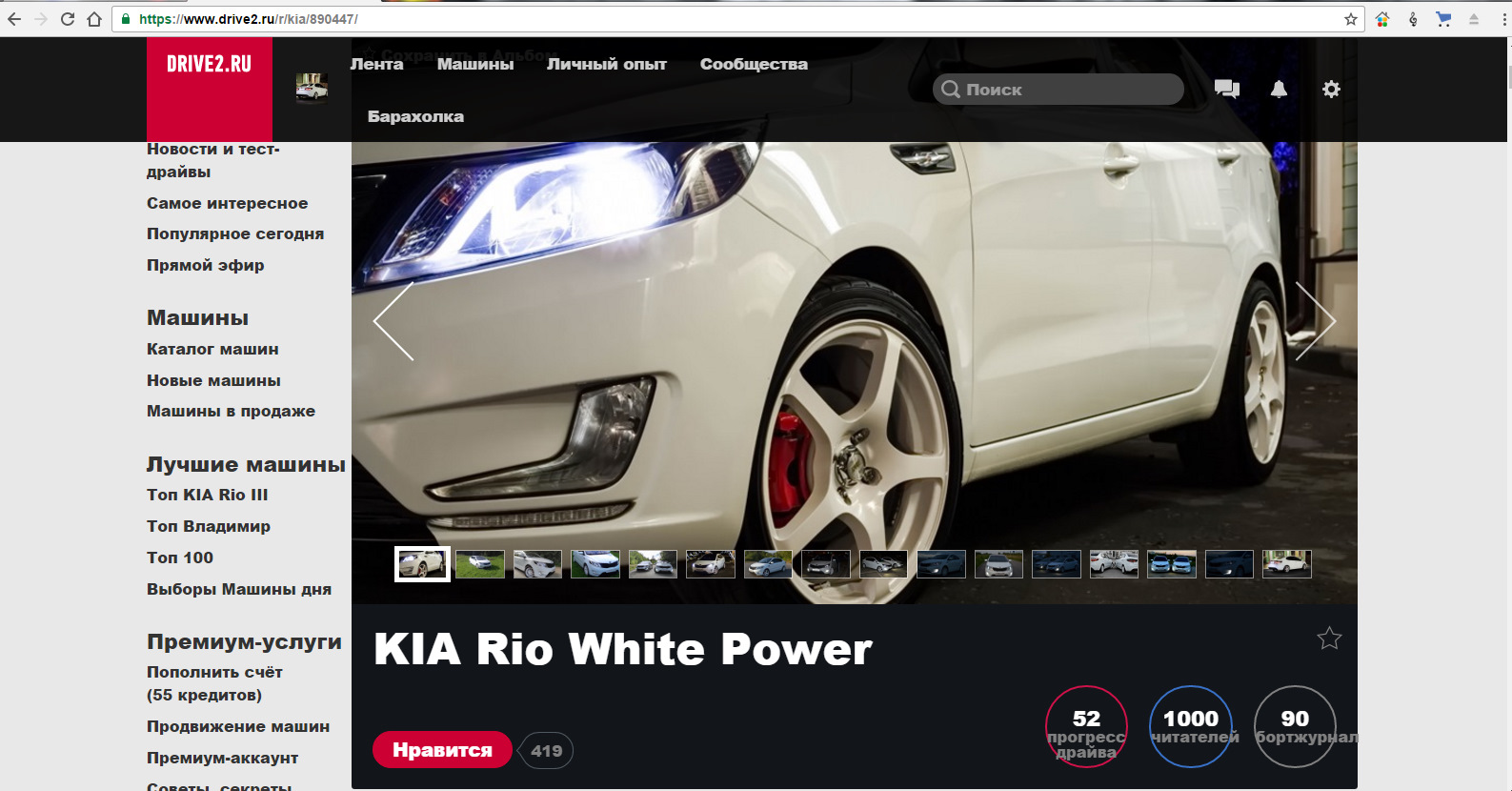Screen dimensions: 1512x791
Task: Open 90 бортжурнал circle
Action: click(1295, 727)
